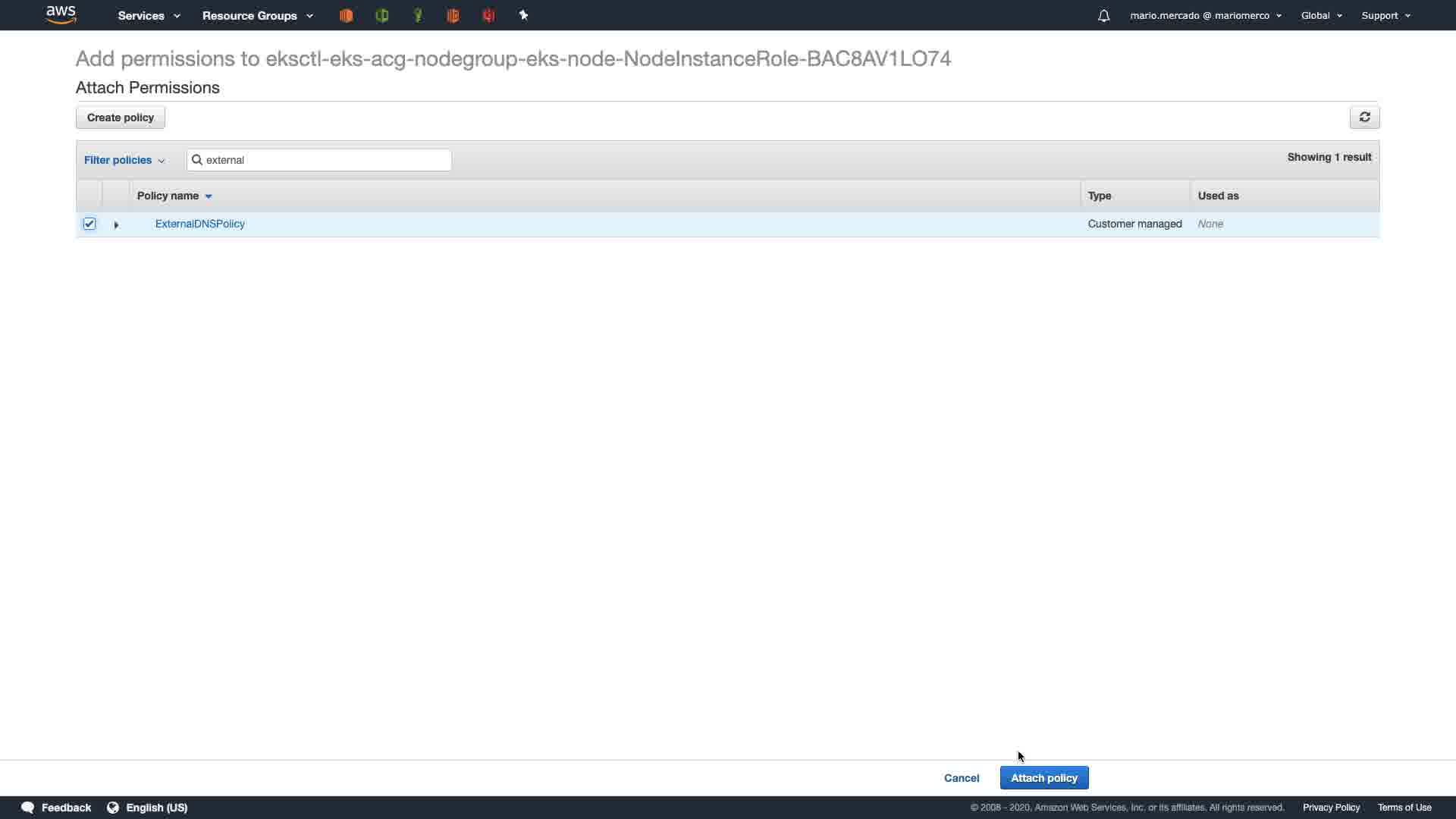Screen dimensions: 1456x819
Task: Click the AWS logo home icon
Action: coord(61,15)
